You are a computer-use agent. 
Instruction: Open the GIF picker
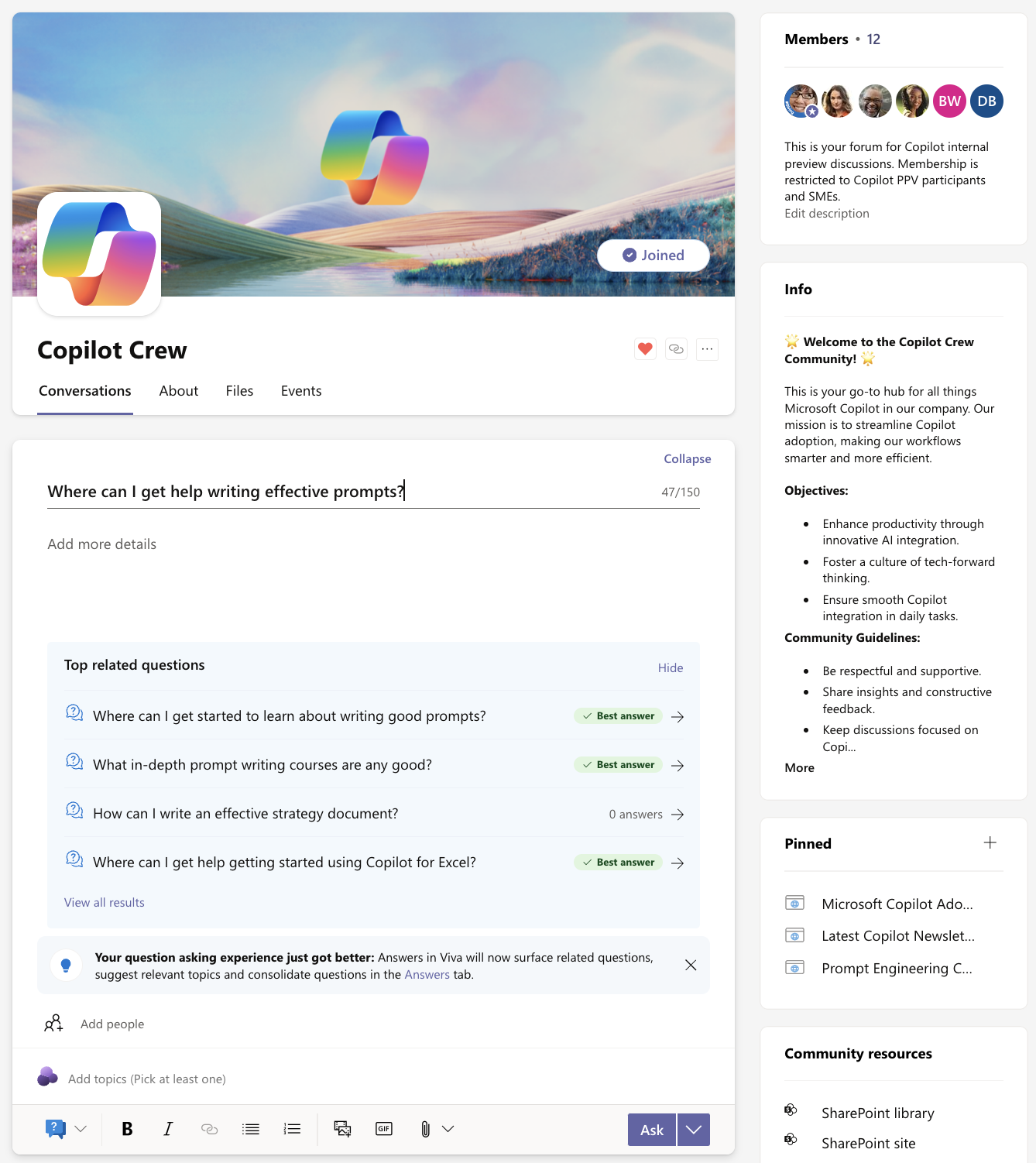(x=383, y=1129)
